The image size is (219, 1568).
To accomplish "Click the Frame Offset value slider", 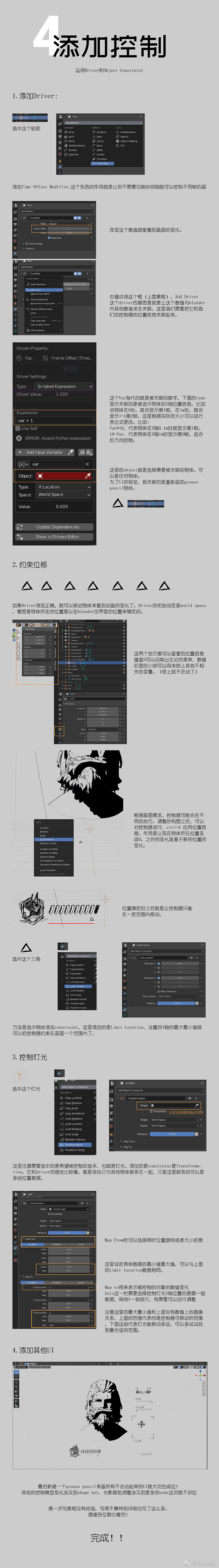I will [x=68, y=229].
